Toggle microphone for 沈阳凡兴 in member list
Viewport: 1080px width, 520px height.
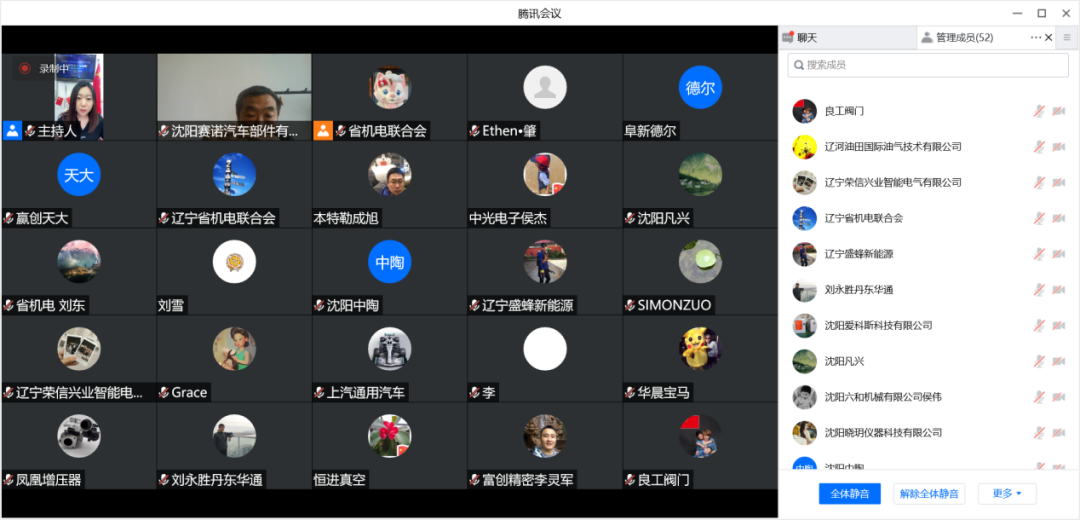[1039, 361]
